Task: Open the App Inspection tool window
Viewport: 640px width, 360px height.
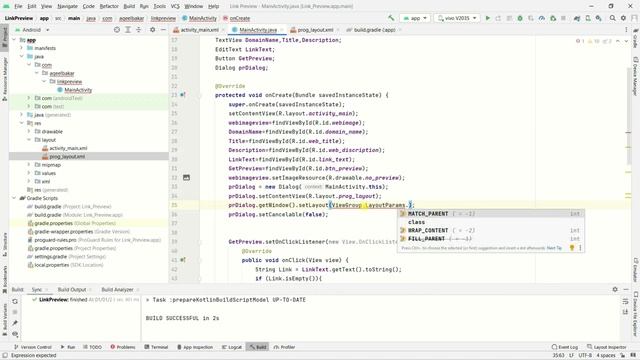Action: pos(195,347)
